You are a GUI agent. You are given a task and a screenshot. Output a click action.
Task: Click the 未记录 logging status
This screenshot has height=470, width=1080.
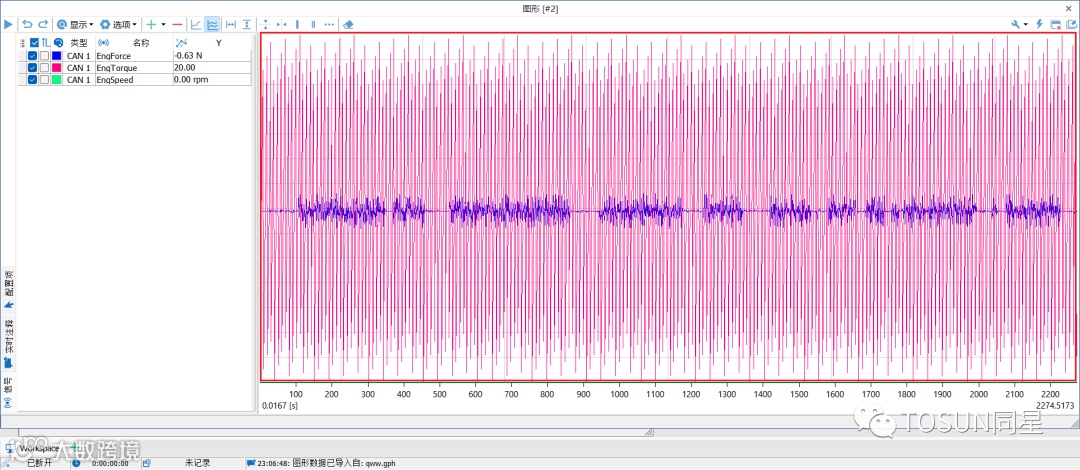tap(198, 463)
